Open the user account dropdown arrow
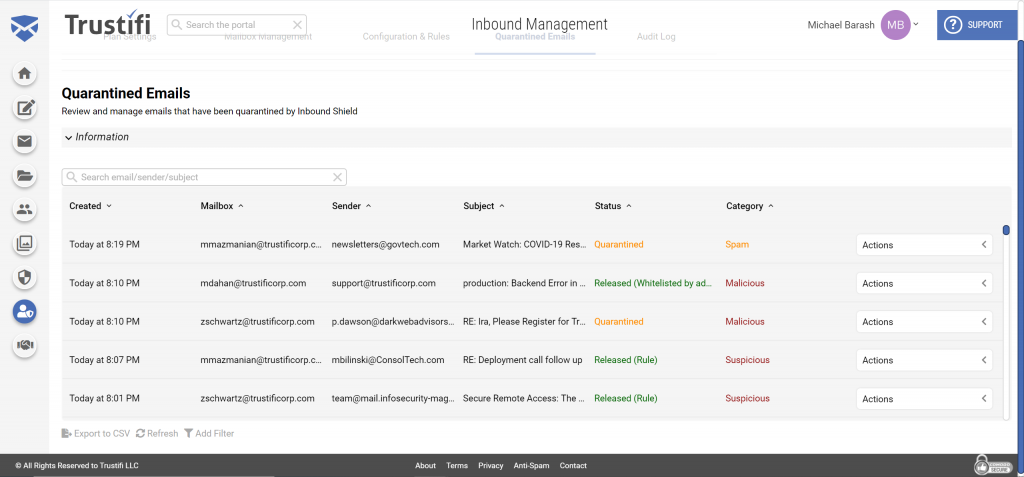1024x477 pixels. click(916, 24)
